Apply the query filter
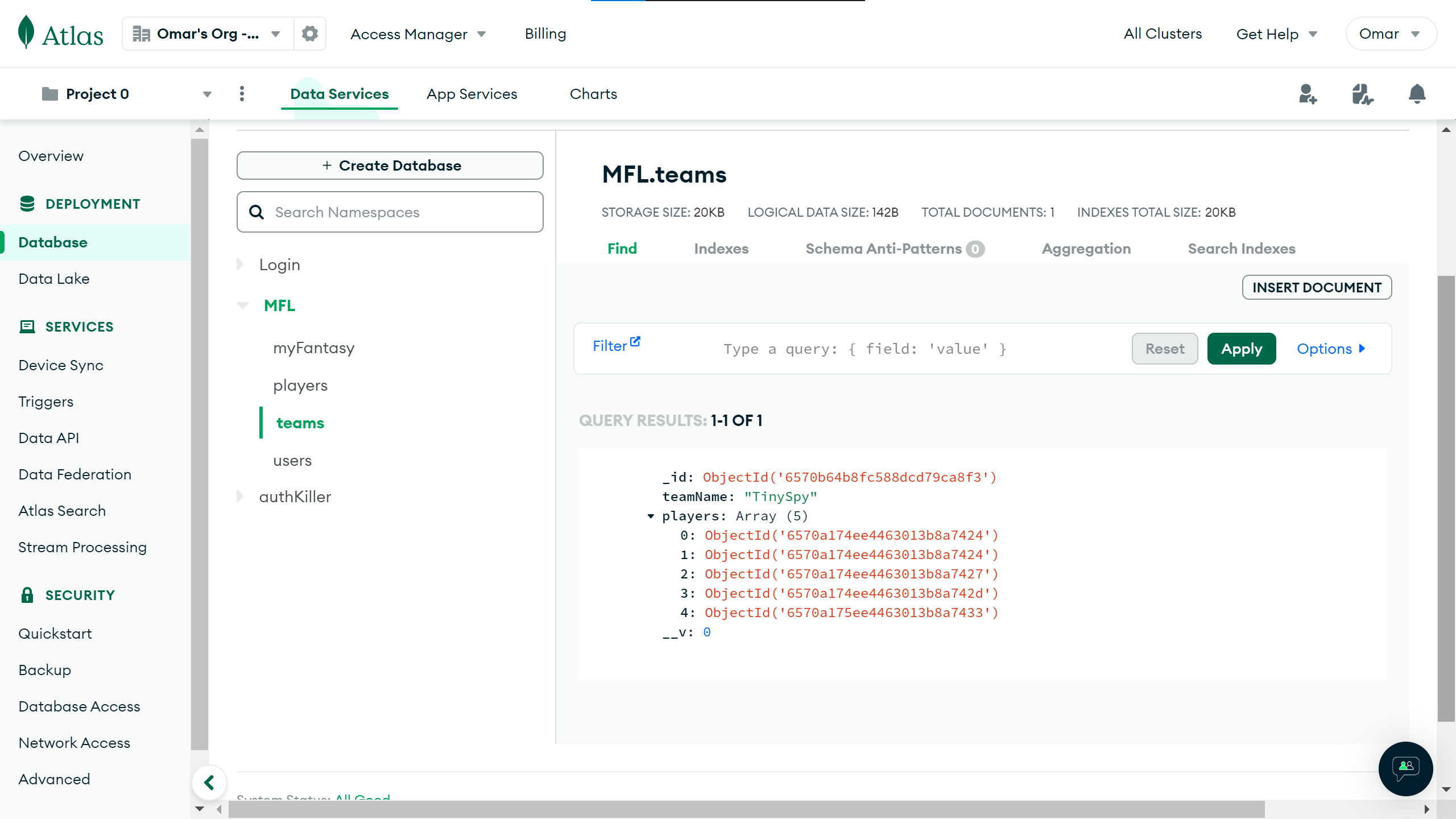The width and height of the screenshot is (1456, 819). 1241,349
